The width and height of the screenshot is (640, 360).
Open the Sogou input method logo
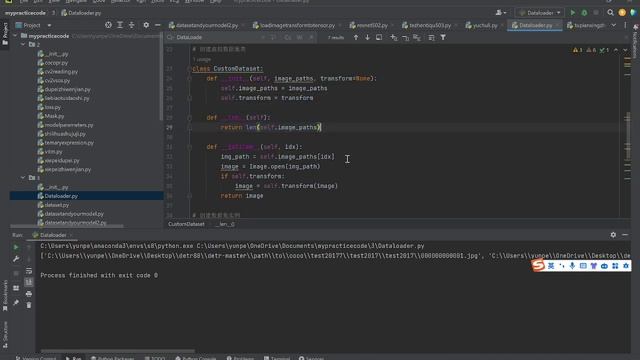pyautogui.click(x=538, y=266)
